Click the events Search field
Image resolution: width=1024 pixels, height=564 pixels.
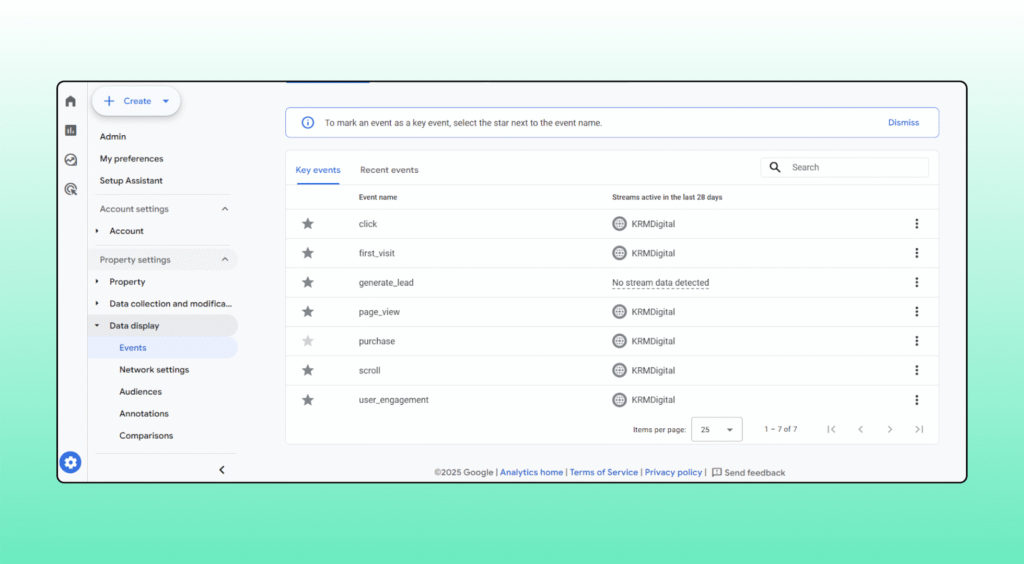coord(855,168)
